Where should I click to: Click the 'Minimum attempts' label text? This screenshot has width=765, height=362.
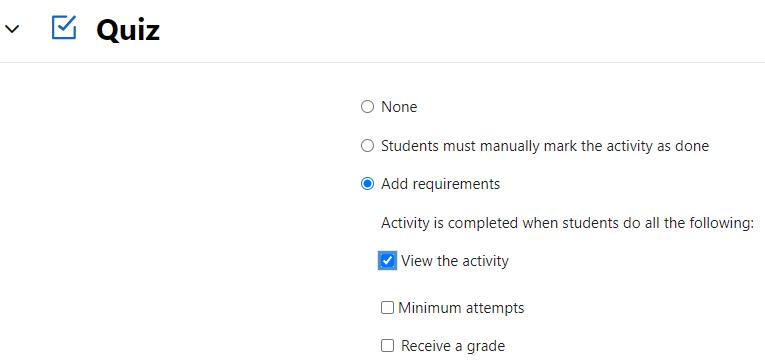pyautogui.click(x=461, y=308)
